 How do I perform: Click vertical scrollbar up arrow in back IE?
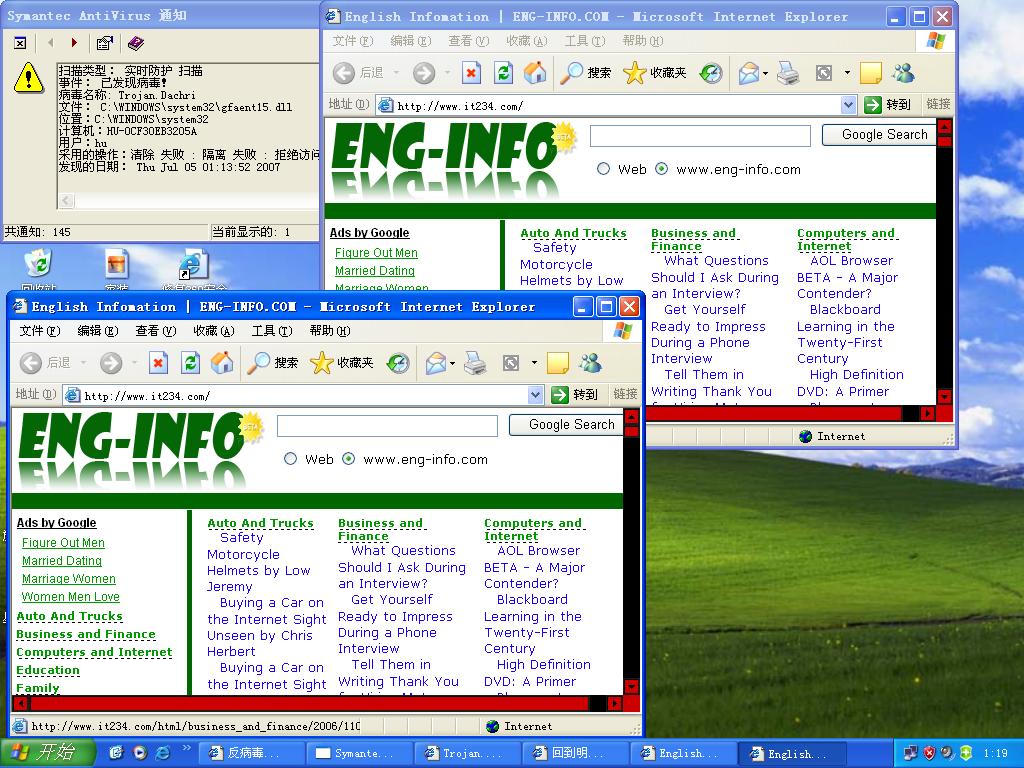tap(944, 126)
